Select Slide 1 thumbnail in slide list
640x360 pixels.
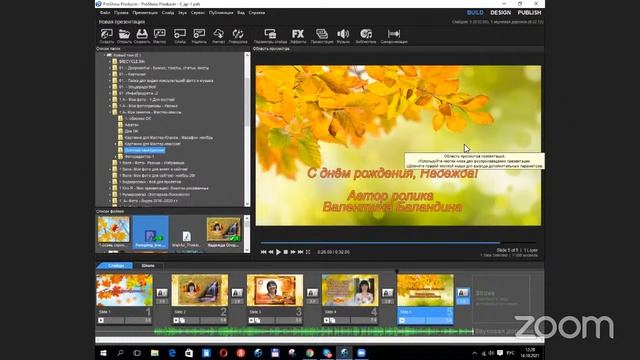click(124, 291)
